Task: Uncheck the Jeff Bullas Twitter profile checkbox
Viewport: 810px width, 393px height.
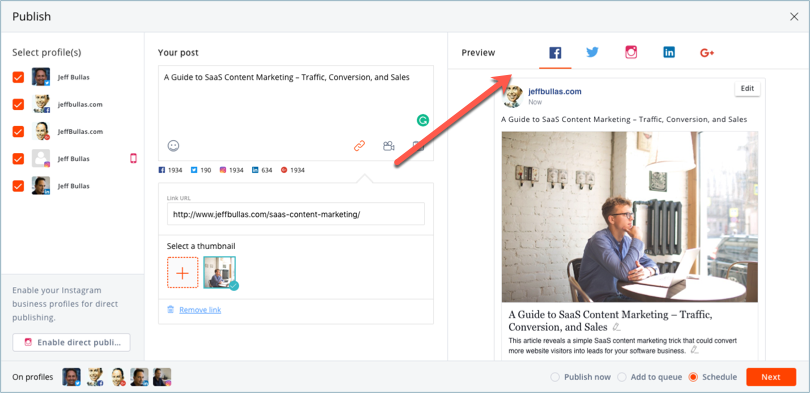Action: [x=18, y=77]
